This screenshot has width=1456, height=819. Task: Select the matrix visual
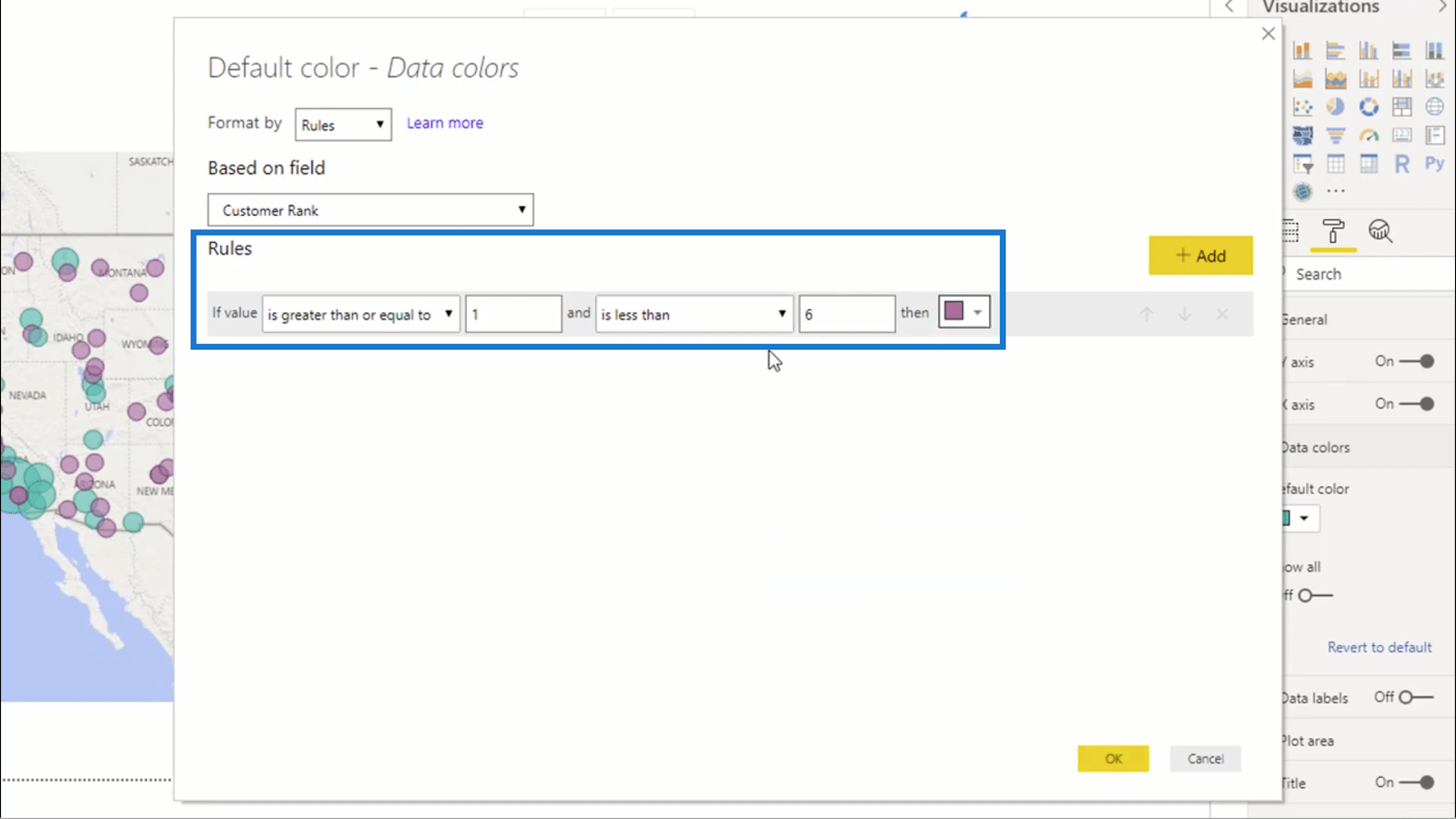point(1369,165)
